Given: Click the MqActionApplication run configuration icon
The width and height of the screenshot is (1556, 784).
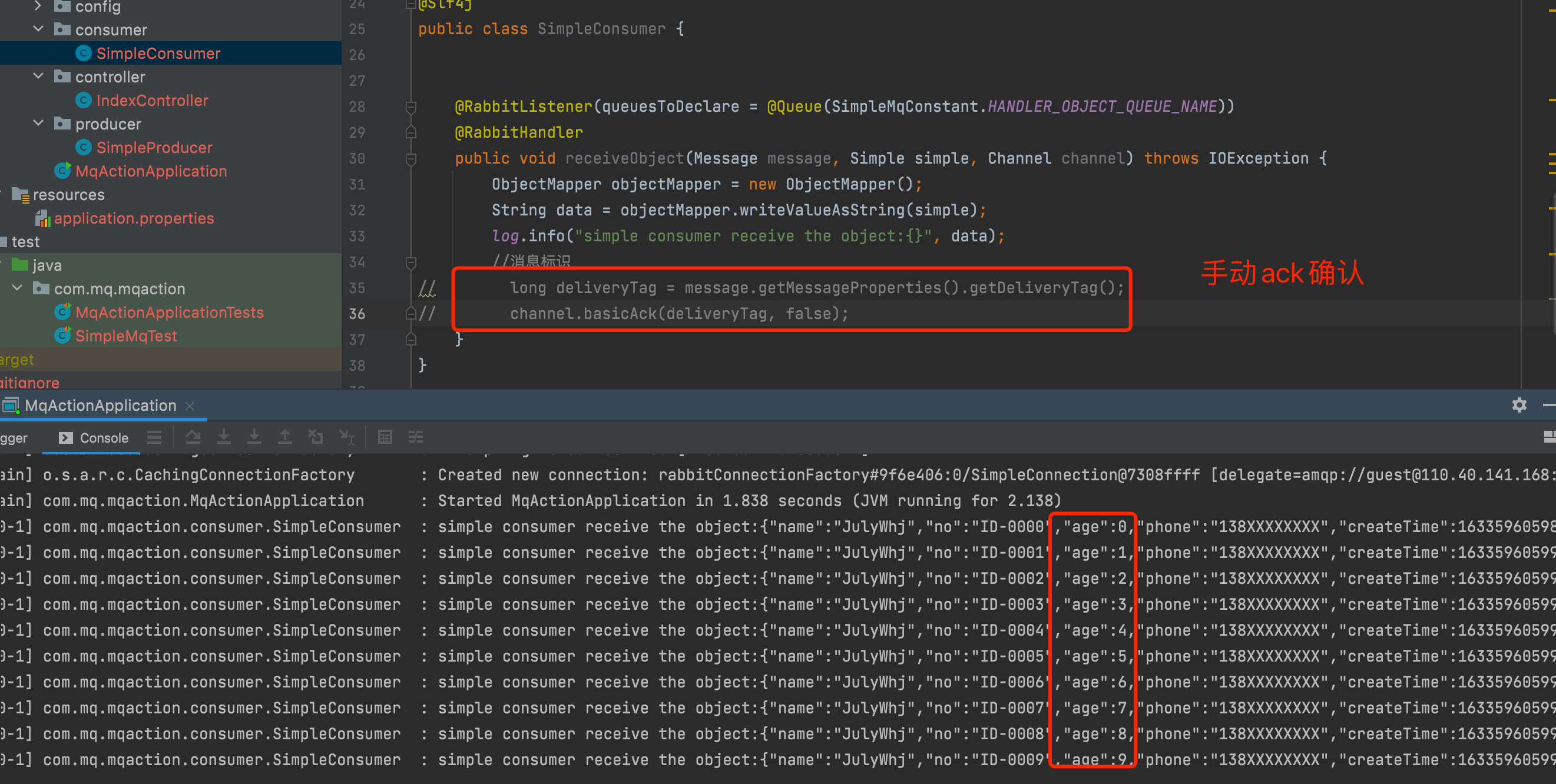Looking at the screenshot, I should (11, 406).
